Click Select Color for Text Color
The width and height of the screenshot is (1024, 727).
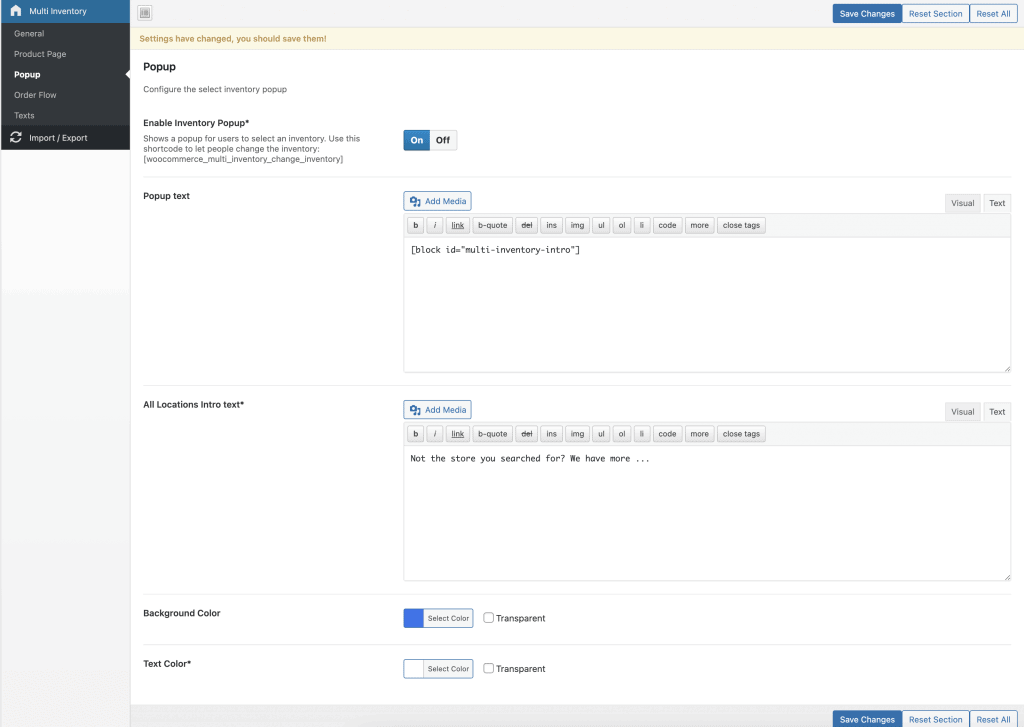pyautogui.click(x=448, y=669)
